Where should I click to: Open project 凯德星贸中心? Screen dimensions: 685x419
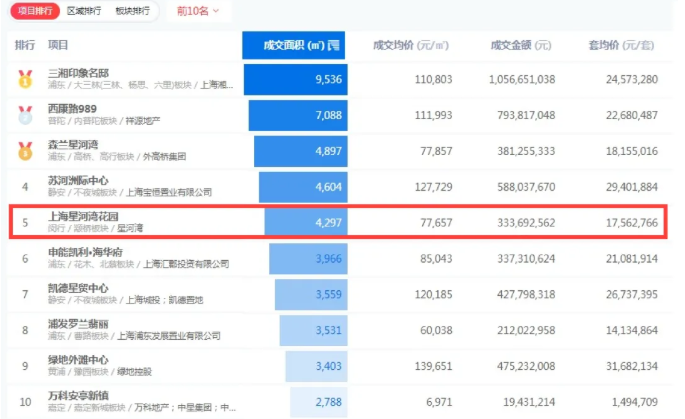[78, 288]
